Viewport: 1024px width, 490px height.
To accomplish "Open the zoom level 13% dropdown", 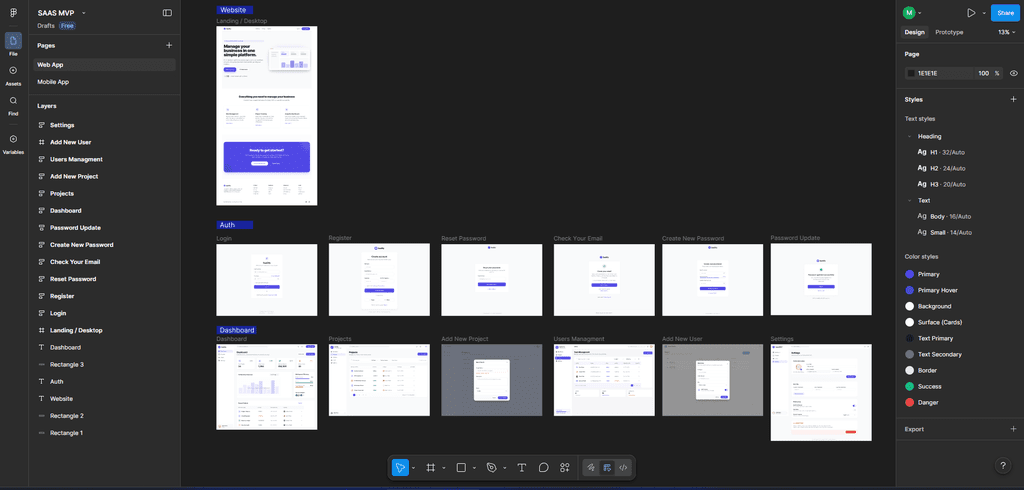I will click(x=1005, y=32).
